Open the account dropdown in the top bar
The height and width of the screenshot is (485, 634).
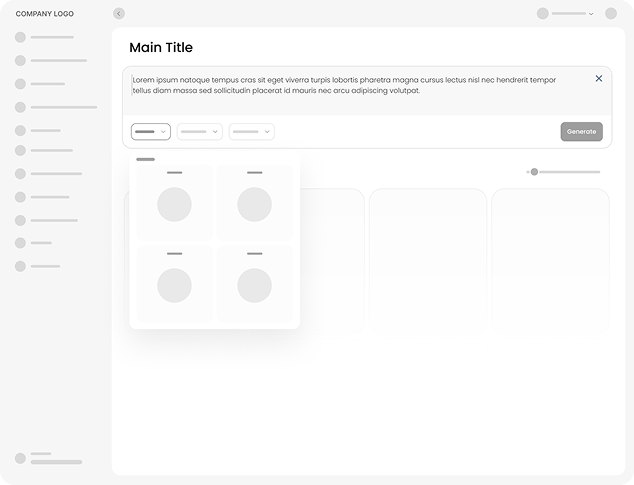566,14
